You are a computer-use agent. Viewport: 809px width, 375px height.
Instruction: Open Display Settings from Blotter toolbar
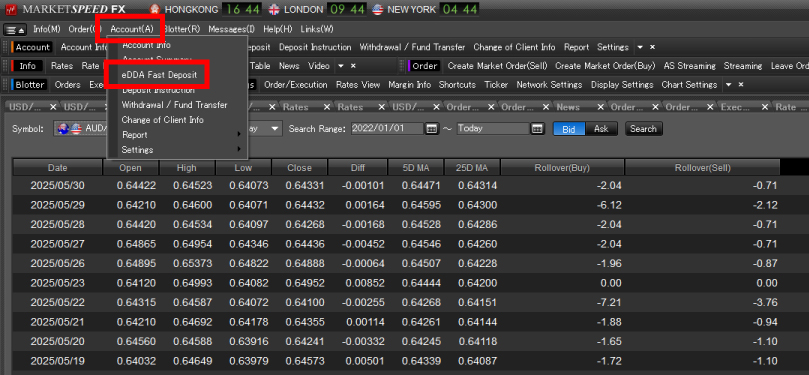[x=622, y=85]
